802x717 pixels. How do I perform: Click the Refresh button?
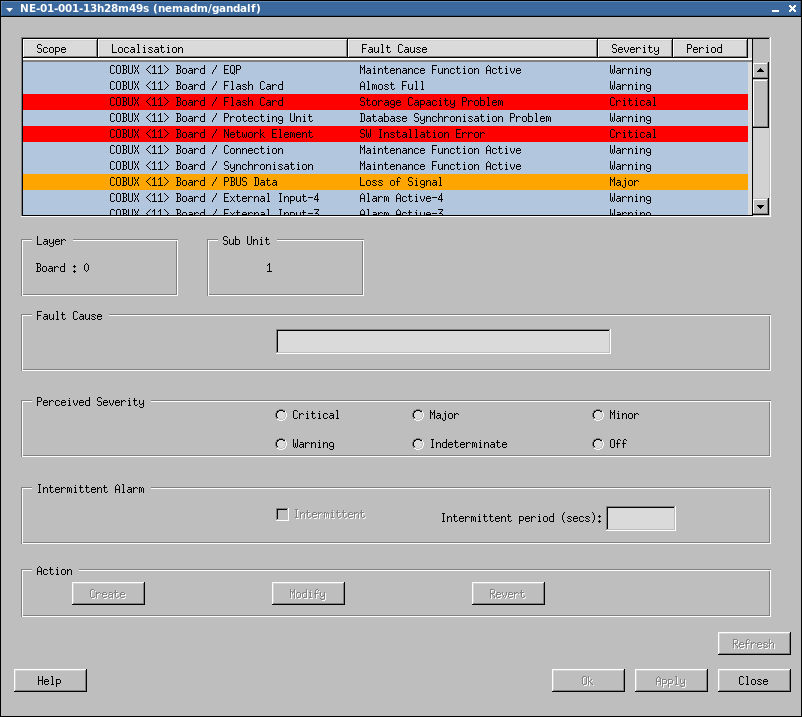pyautogui.click(x=753, y=644)
